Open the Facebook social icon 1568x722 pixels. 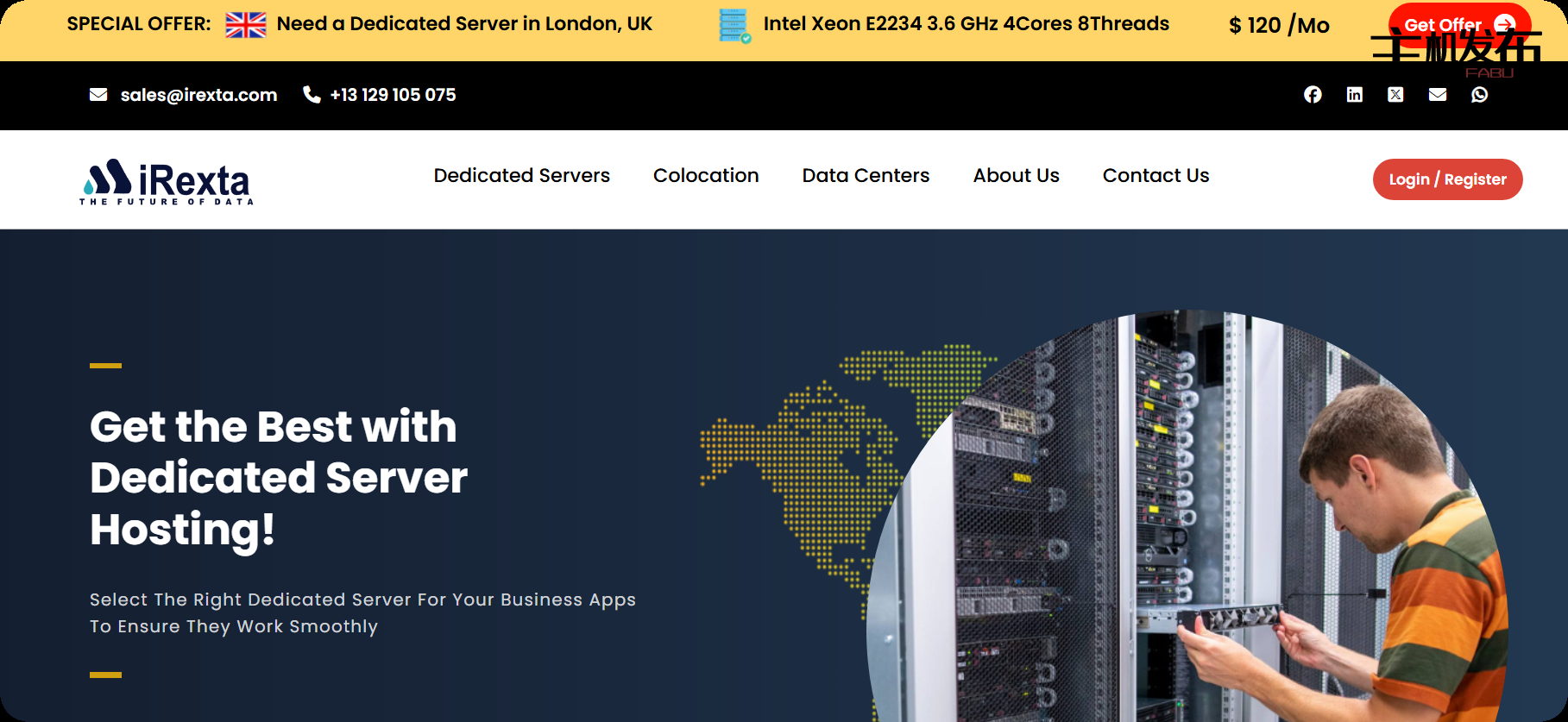click(1313, 95)
